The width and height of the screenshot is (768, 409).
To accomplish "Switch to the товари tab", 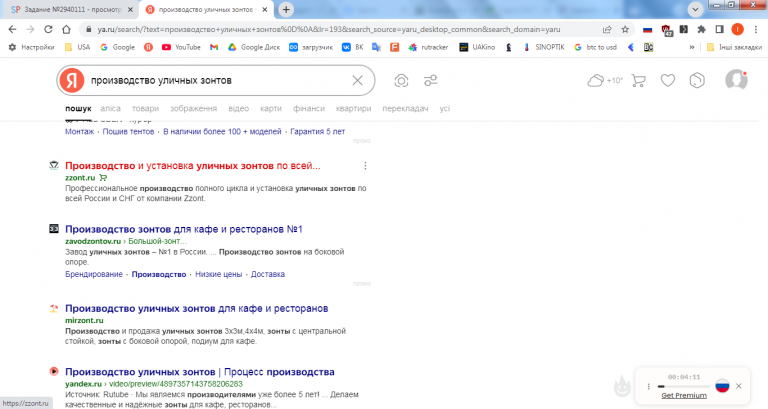I will tap(145, 108).
